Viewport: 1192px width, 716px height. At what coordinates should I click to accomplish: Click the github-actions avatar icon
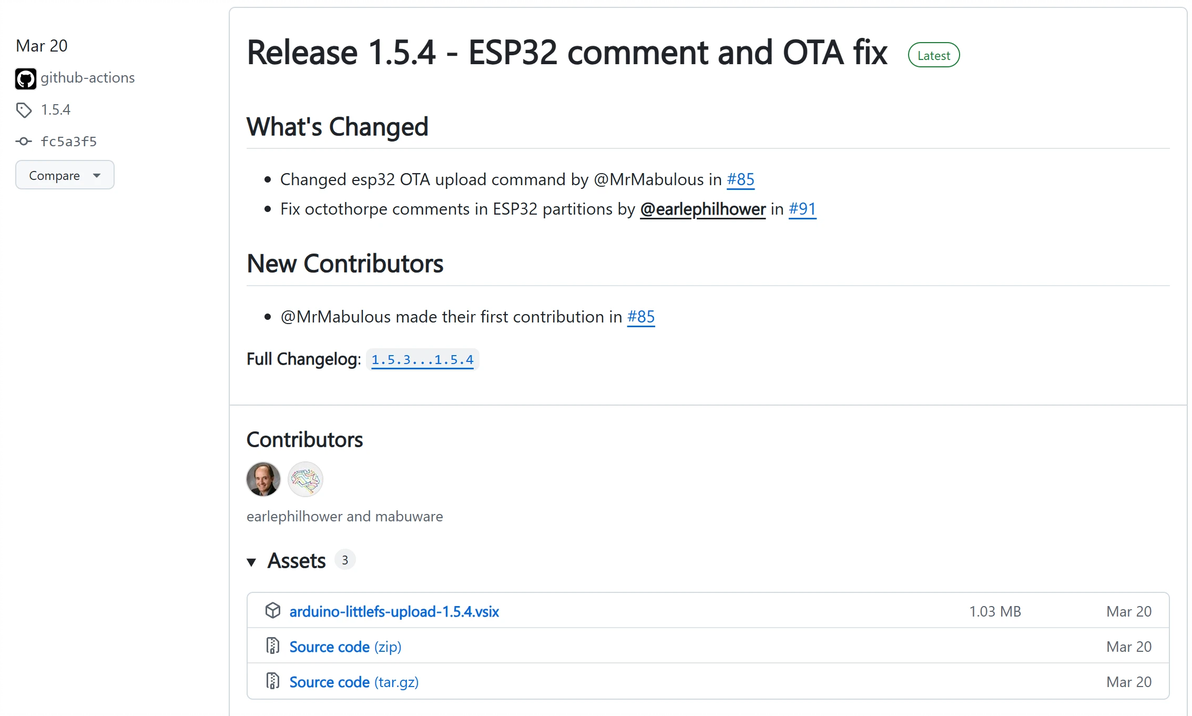(26, 78)
